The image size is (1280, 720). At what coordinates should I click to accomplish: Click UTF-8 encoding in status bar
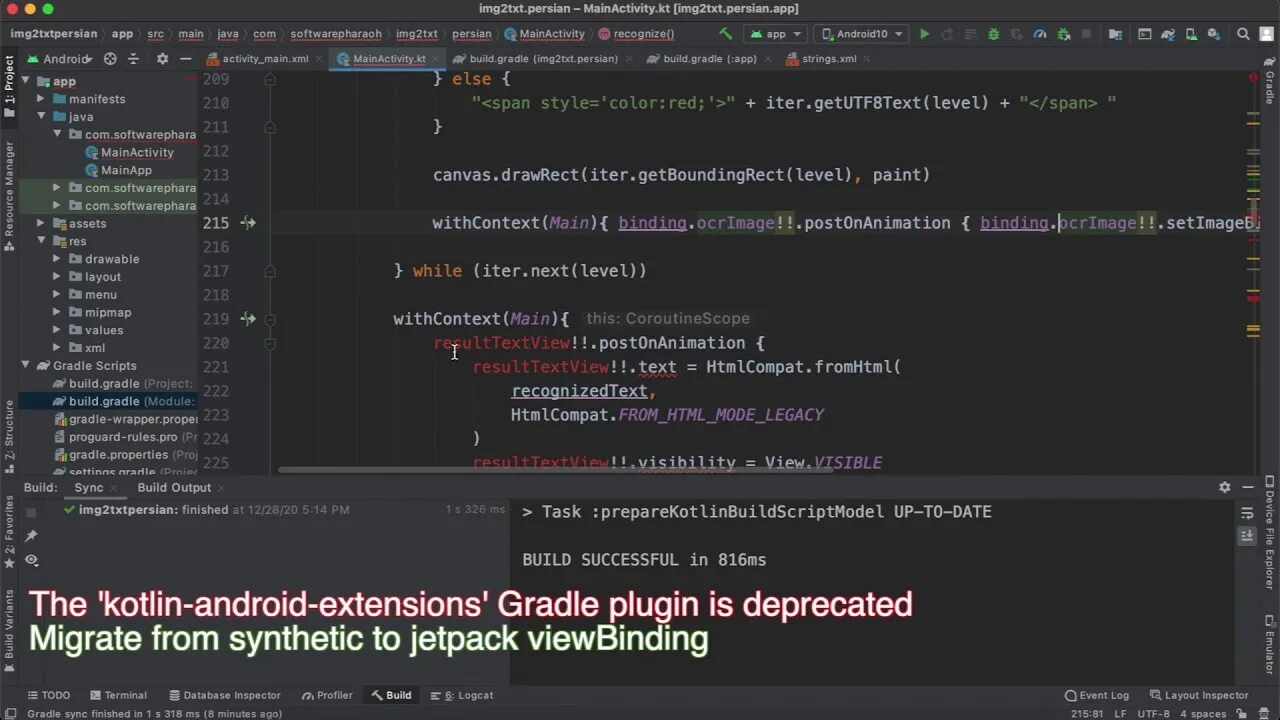[1152, 714]
